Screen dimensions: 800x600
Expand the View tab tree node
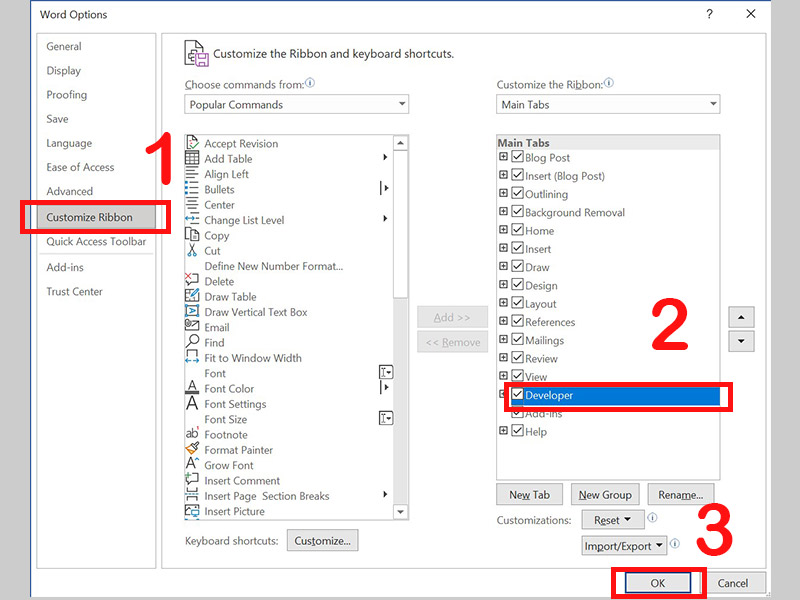coord(503,376)
